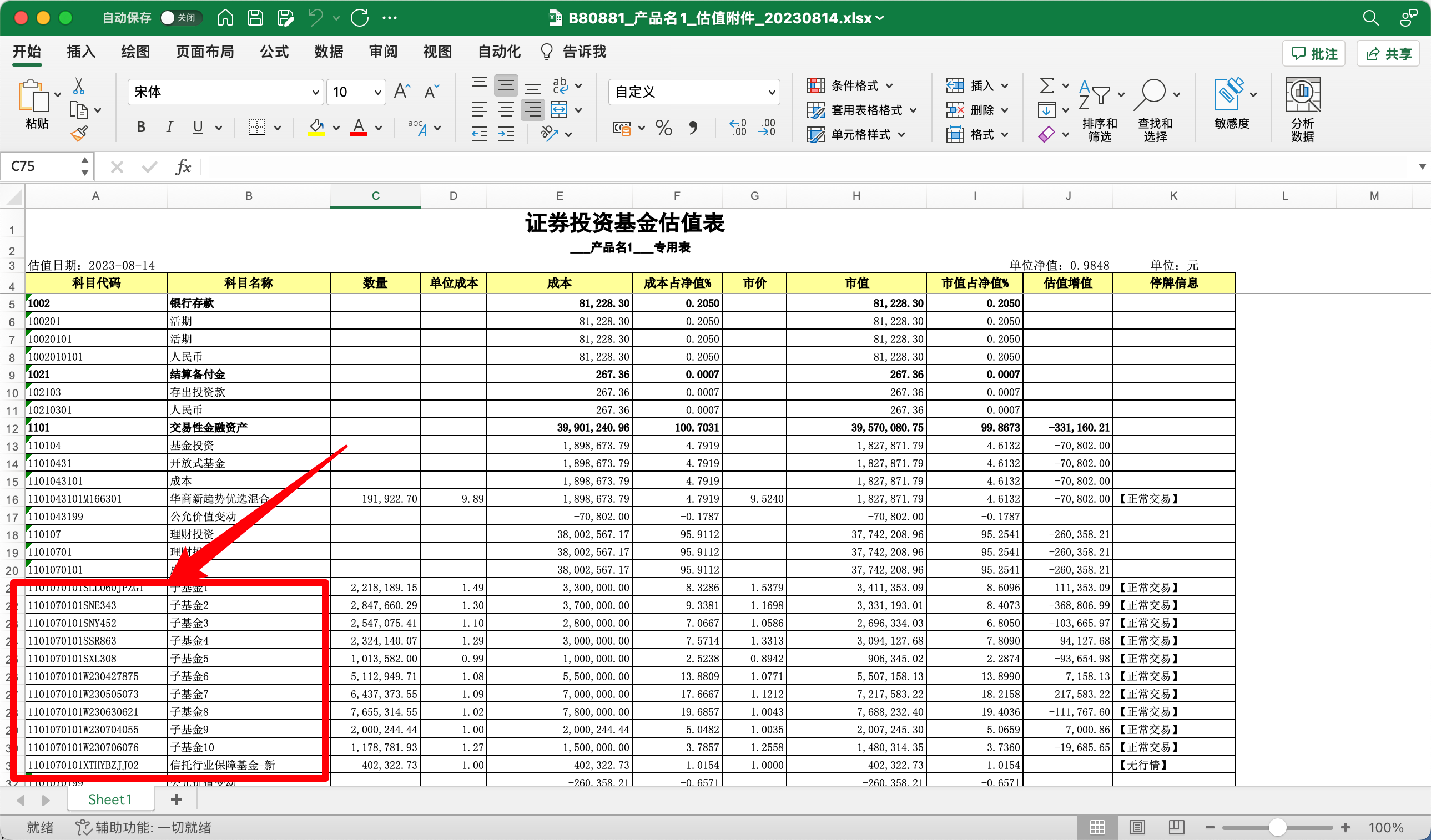Viewport: 1431px width, 840px height.
Task: Click the increase indent icon
Action: pyautogui.click(x=505, y=134)
